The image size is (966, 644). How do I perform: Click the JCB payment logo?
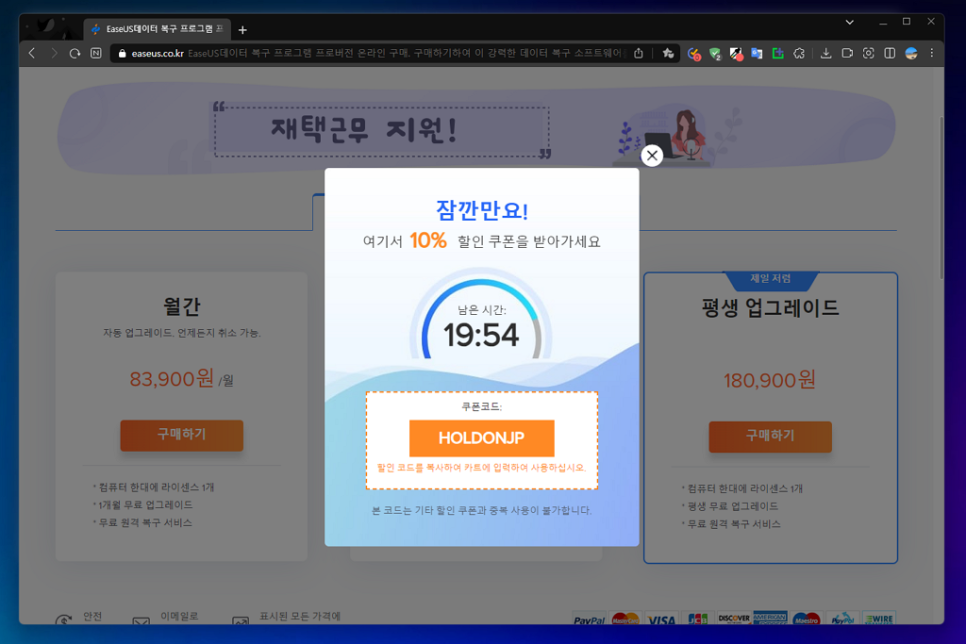click(697, 619)
